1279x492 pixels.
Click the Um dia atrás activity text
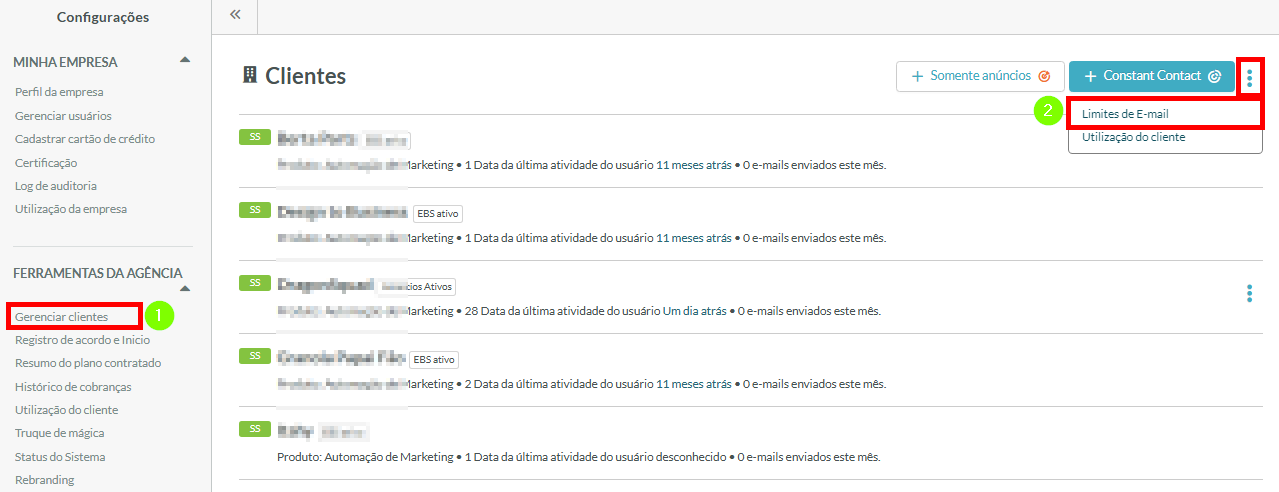click(x=696, y=311)
